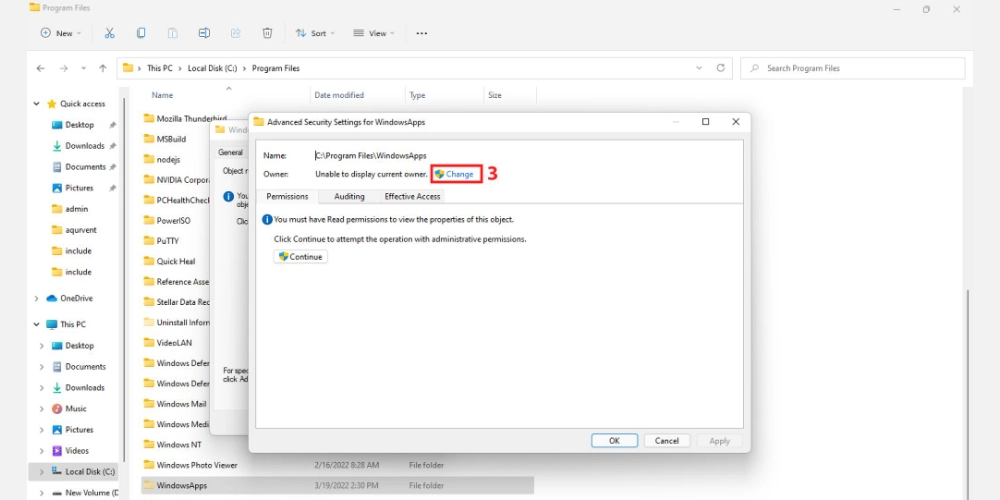The width and height of the screenshot is (1000, 500).
Task: Collapse the Quick access tree section
Action: pyautogui.click(x=37, y=104)
